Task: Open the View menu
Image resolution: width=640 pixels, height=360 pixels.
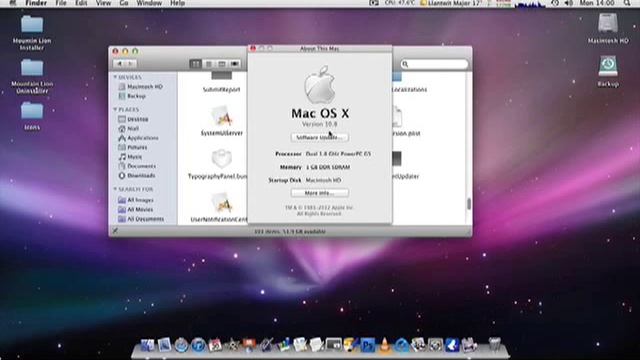Action: pyautogui.click(x=103, y=3)
